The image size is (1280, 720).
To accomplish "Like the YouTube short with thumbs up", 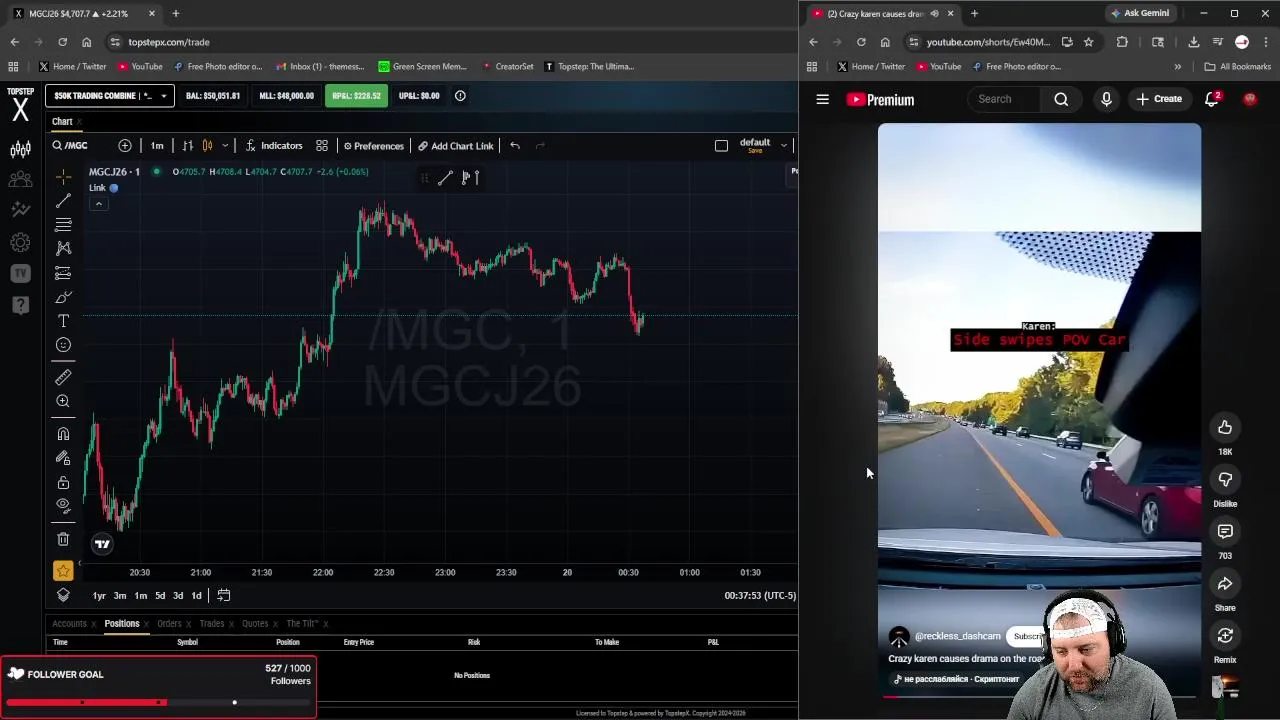I will tap(1225, 428).
